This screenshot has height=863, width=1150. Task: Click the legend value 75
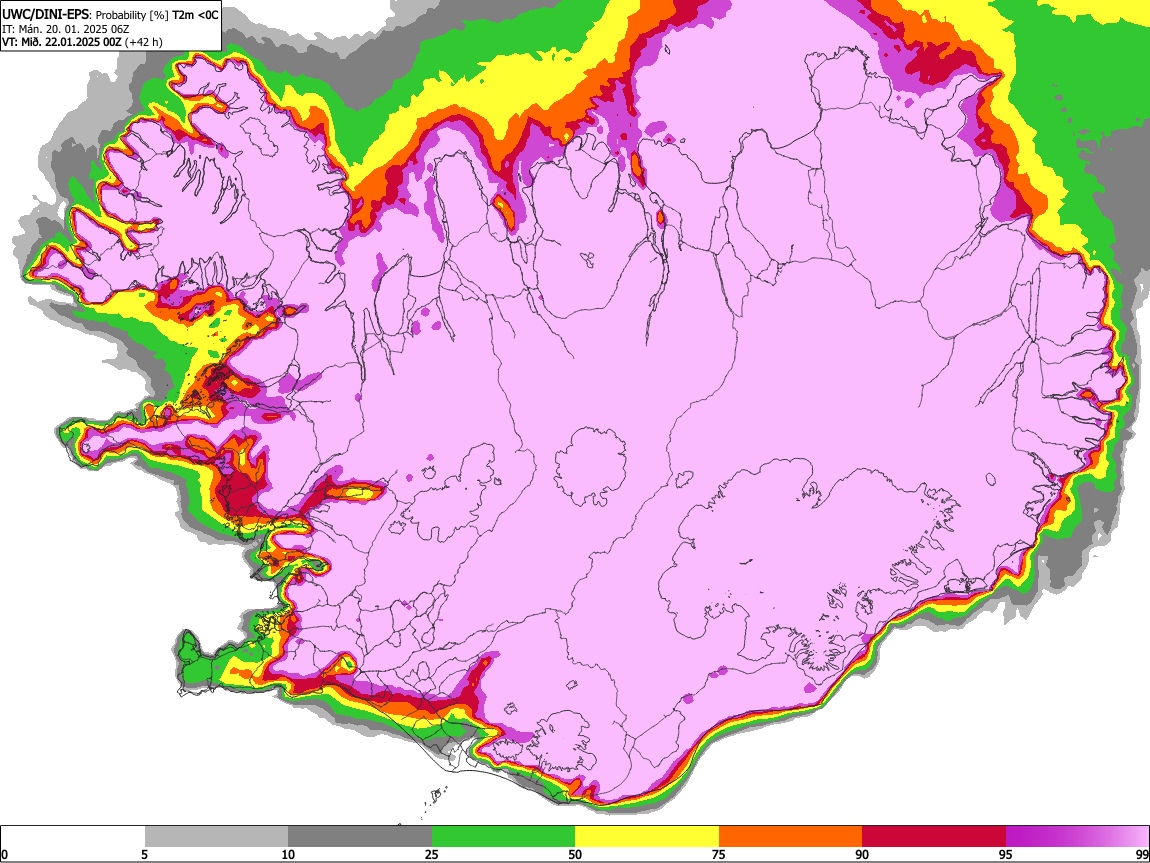click(x=719, y=854)
